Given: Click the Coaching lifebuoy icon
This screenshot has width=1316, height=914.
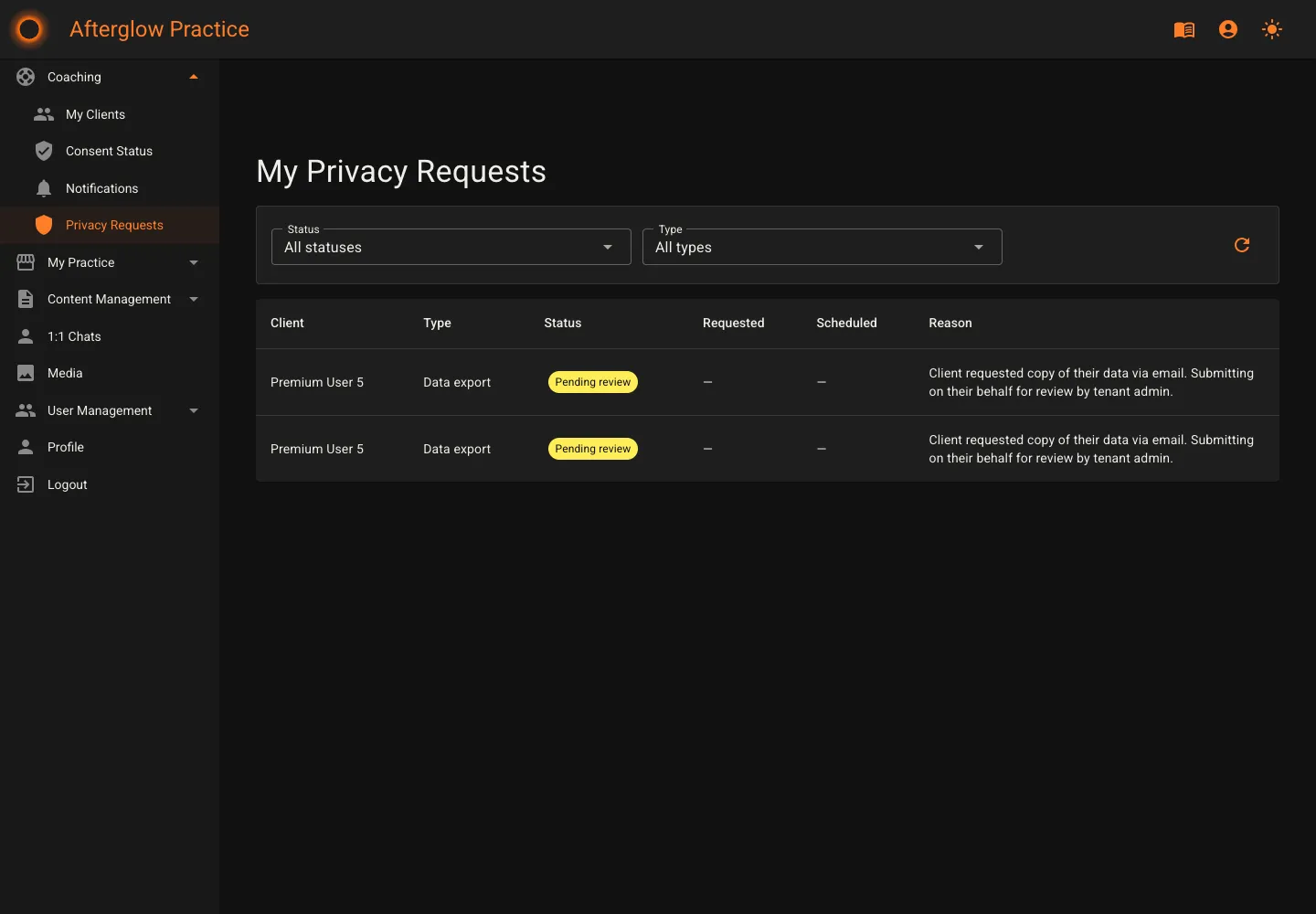Looking at the screenshot, I should 26,77.
